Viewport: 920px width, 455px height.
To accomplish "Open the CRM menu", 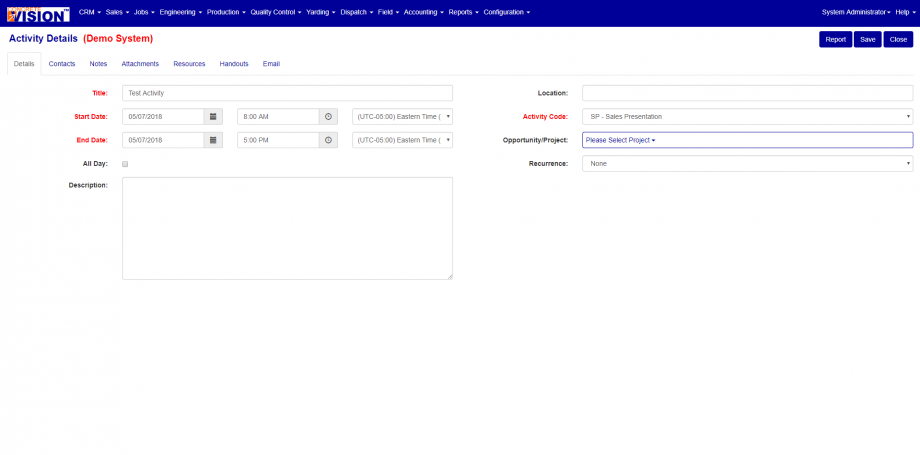I will point(90,12).
